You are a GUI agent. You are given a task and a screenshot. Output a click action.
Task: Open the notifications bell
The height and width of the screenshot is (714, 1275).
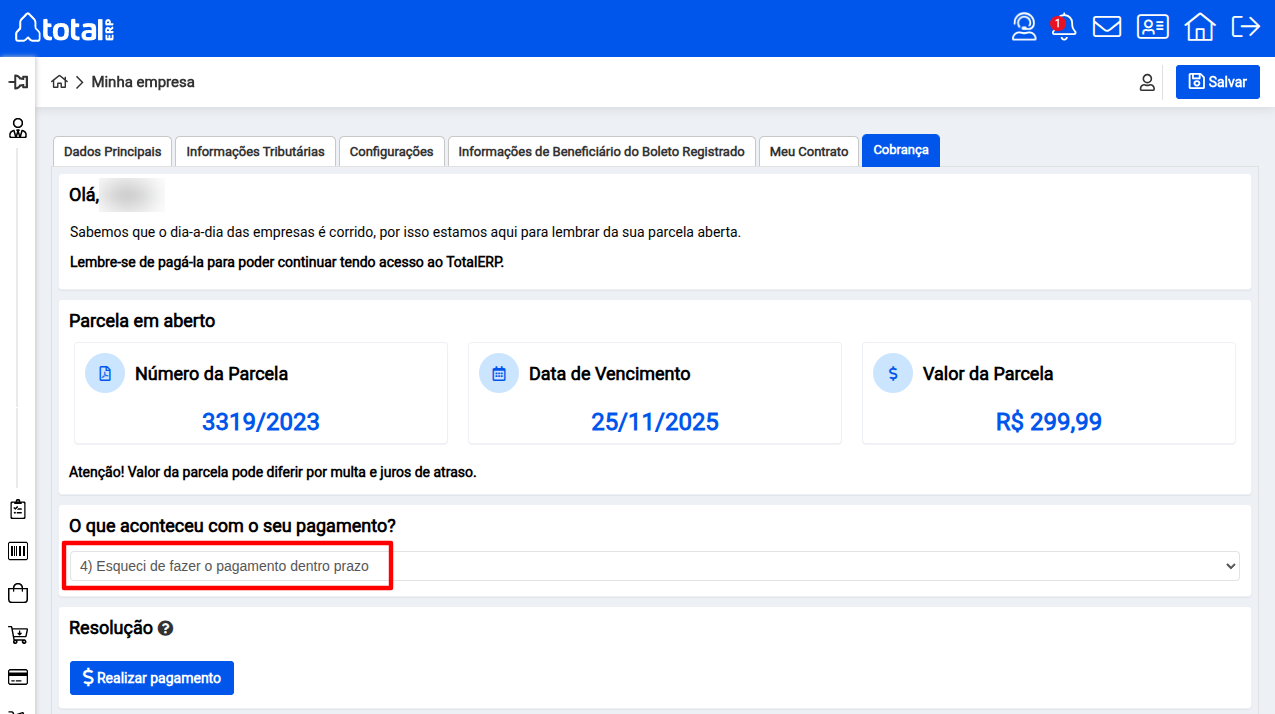tap(1064, 27)
